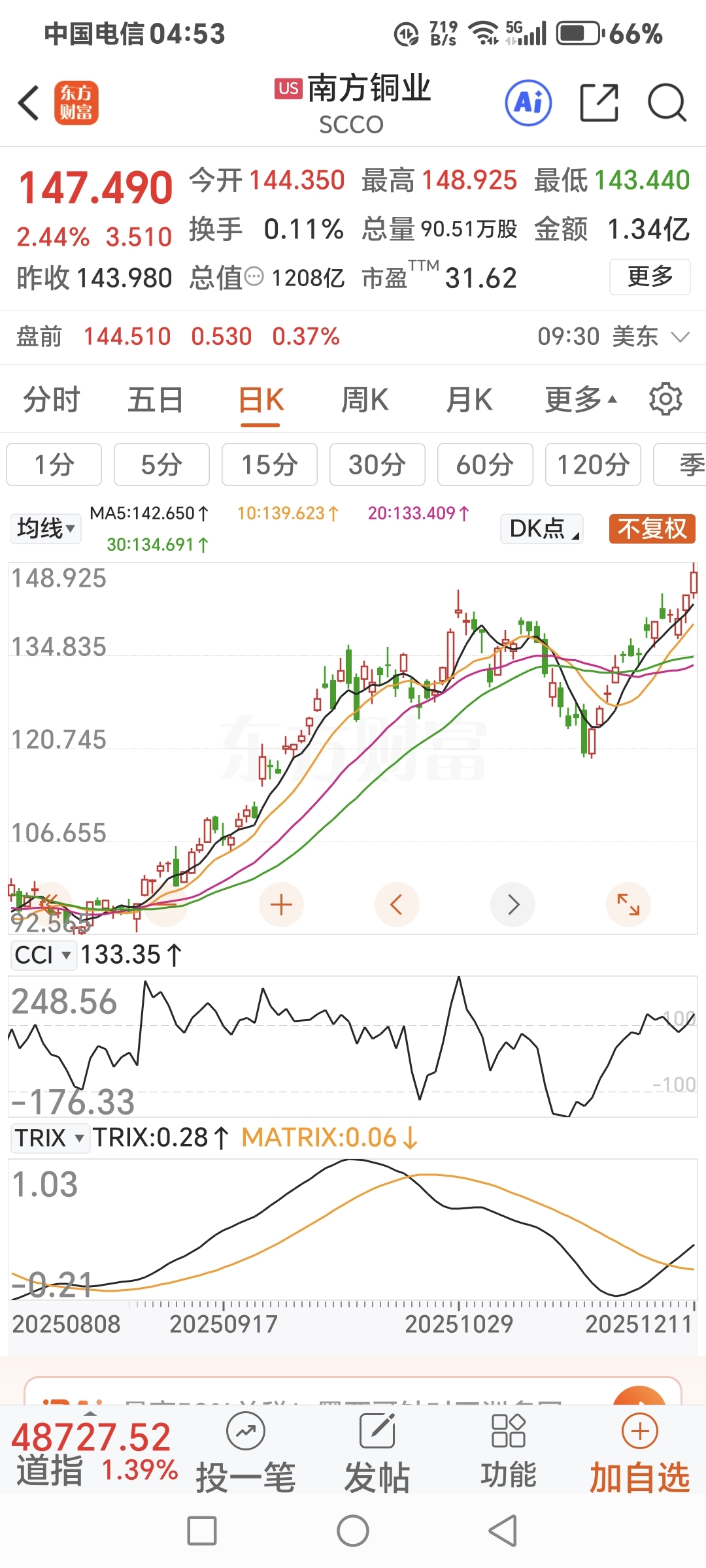Toggle the 不复权 adjustment button
The image size is (706, 1568).
(x=652, y=528)
